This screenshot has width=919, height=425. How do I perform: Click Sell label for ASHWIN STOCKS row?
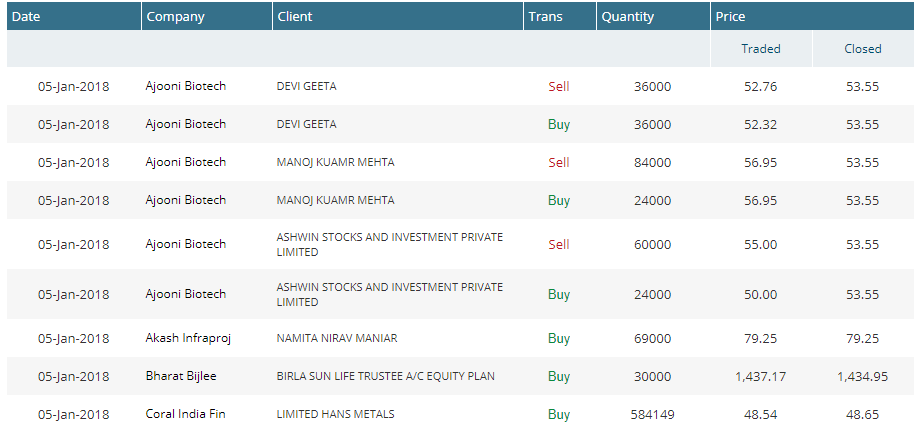click(558, 244)
